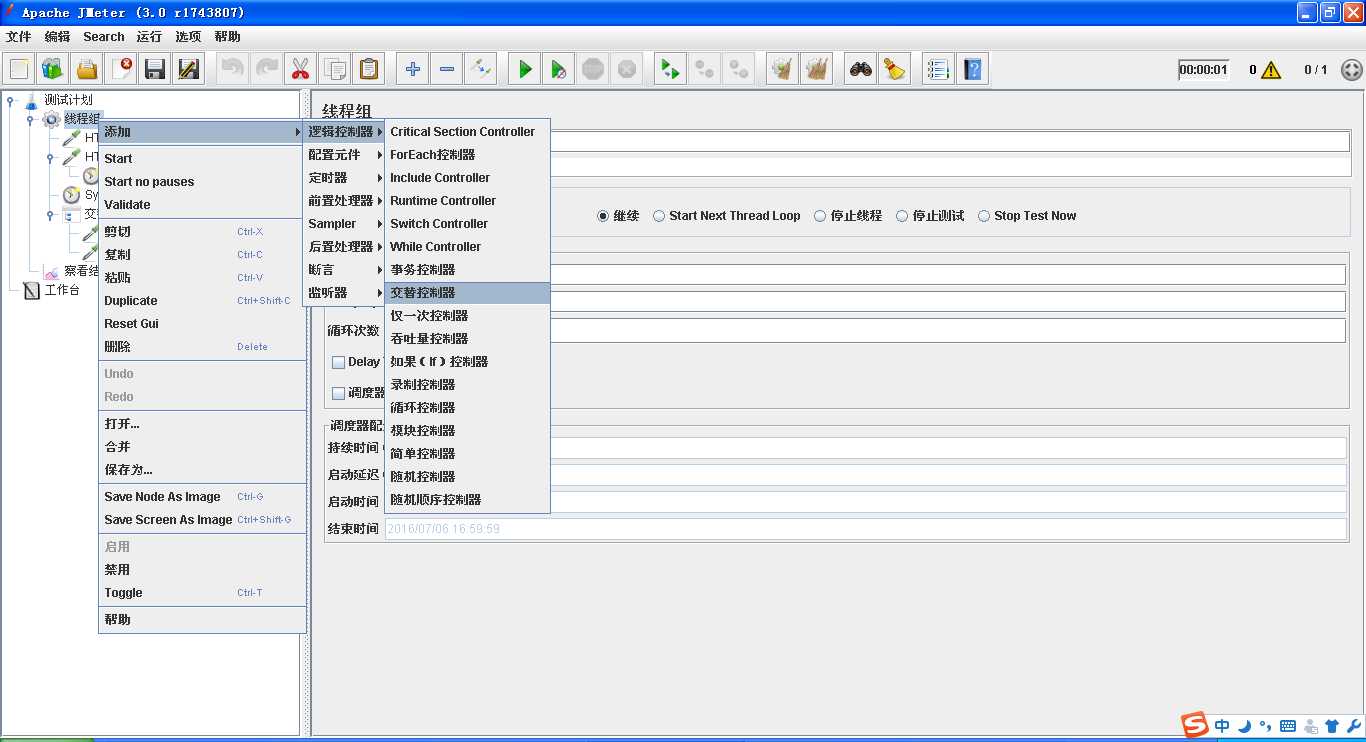Click the Clear broom icon
Viewport: 1366px width, 742px height.
coord(782,69)
